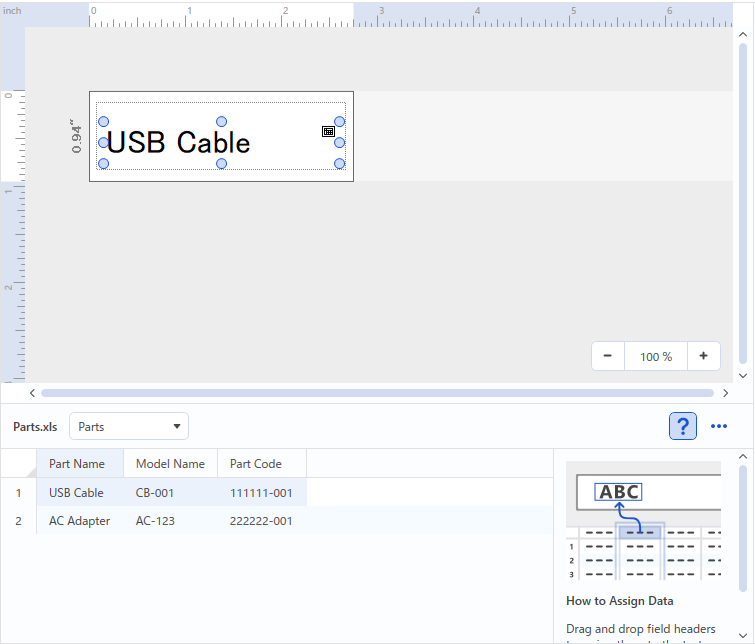Click the 222222-001 part code cell

tap(261, 521)
